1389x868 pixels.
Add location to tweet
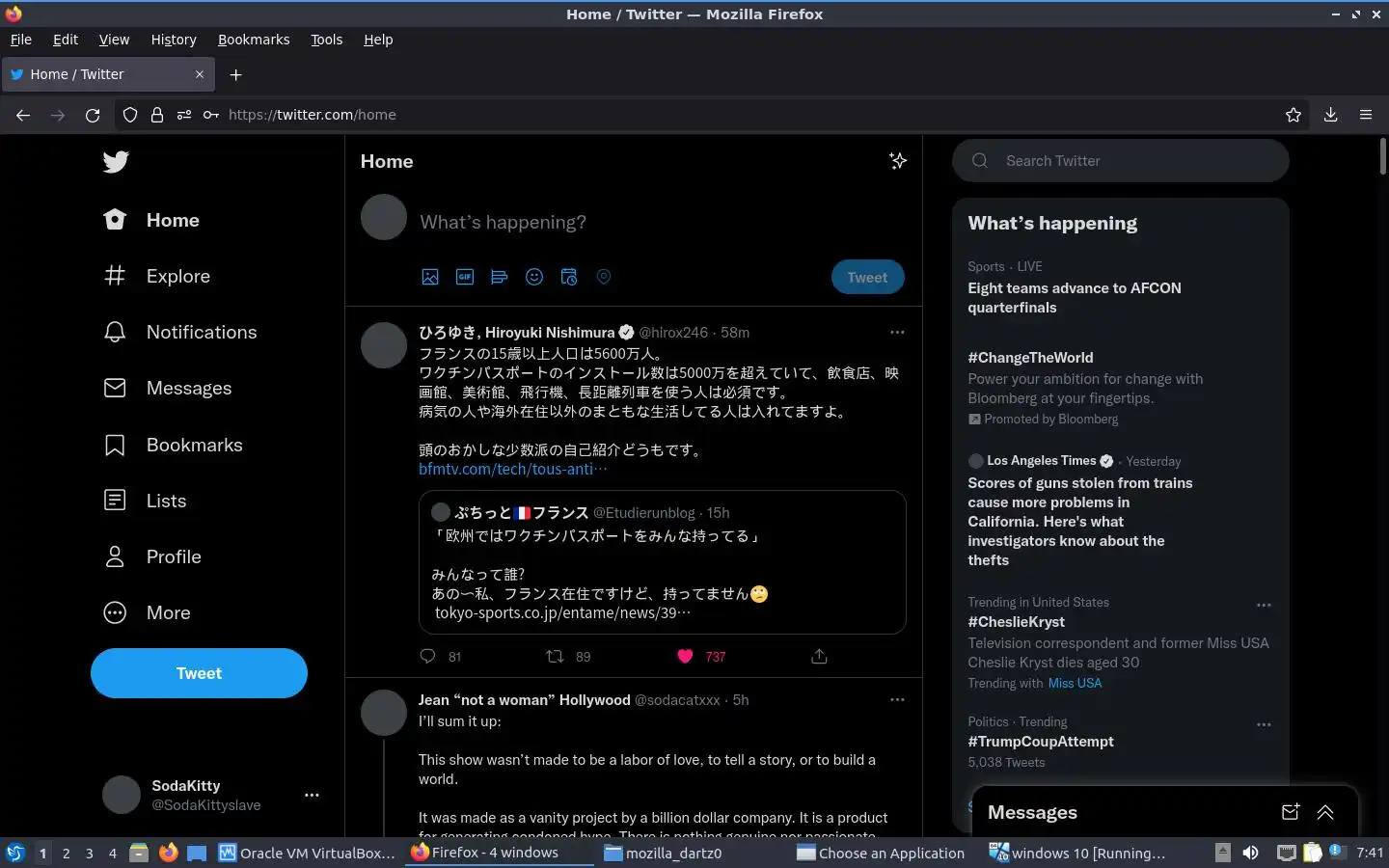[x=604, y=277]
